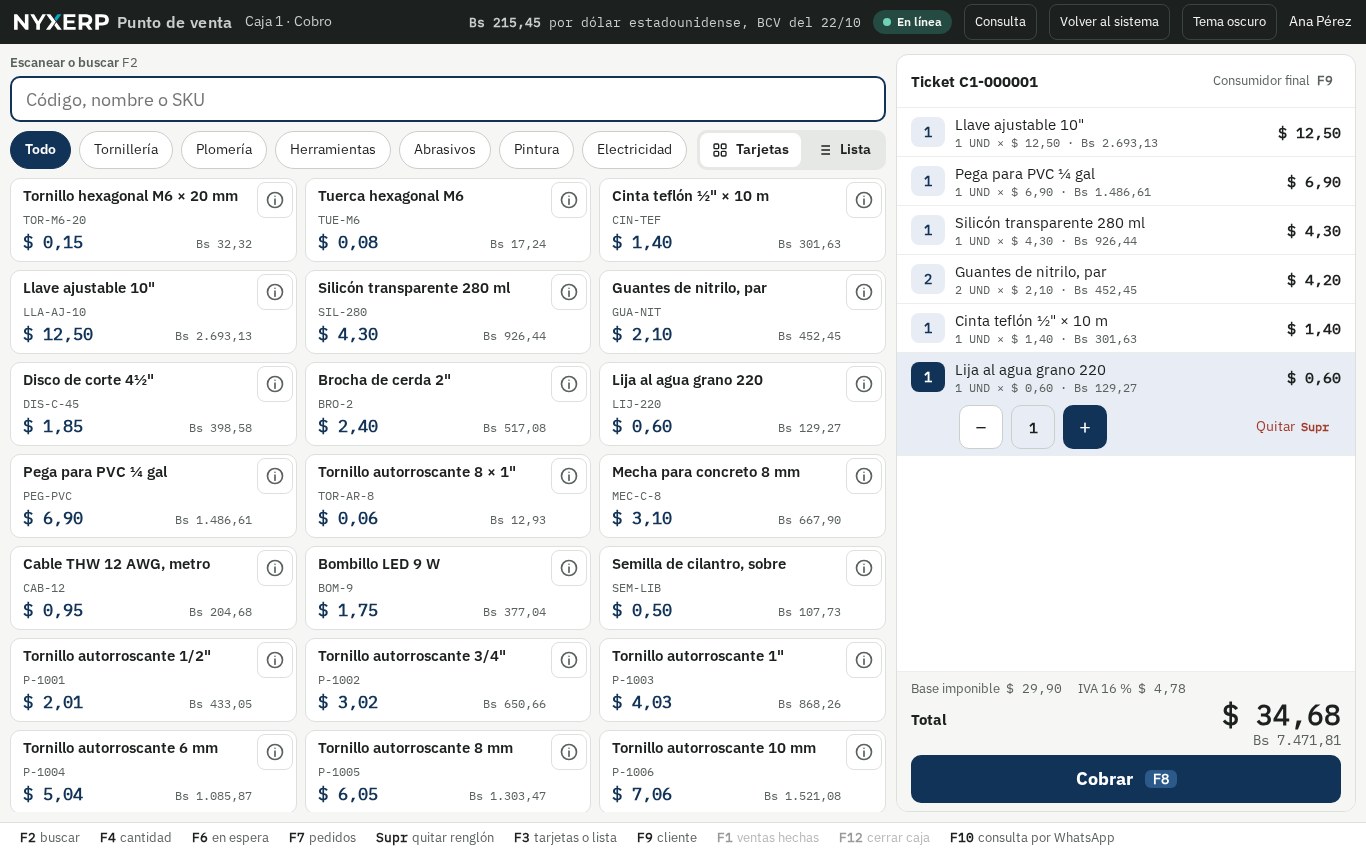This screenshot has width=1366, height=854.
Task: Toggle Tema oscuro
Action: pos(1229,22)
